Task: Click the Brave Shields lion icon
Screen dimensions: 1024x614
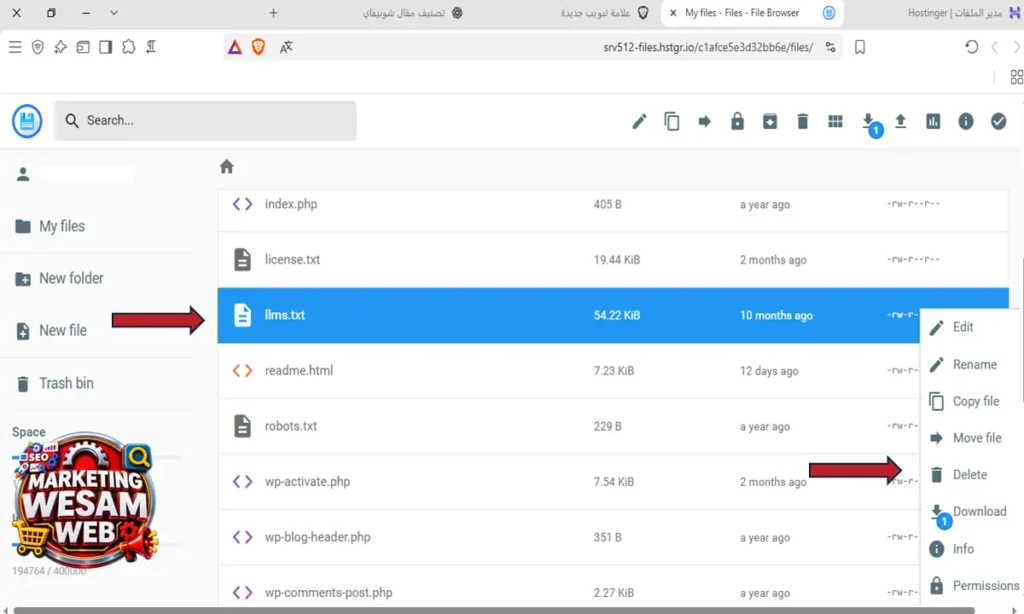Action: coord(259,47)
